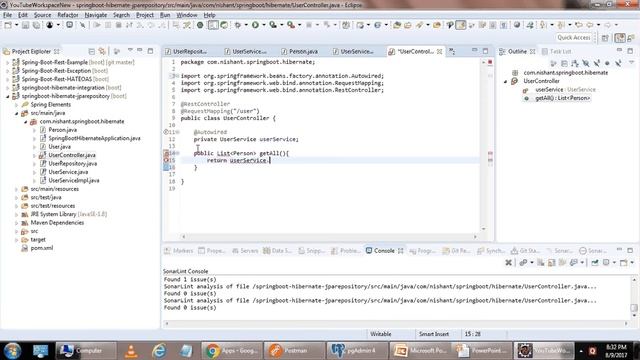Toggle Scroll Lock in console toolbar

(552, 262)
